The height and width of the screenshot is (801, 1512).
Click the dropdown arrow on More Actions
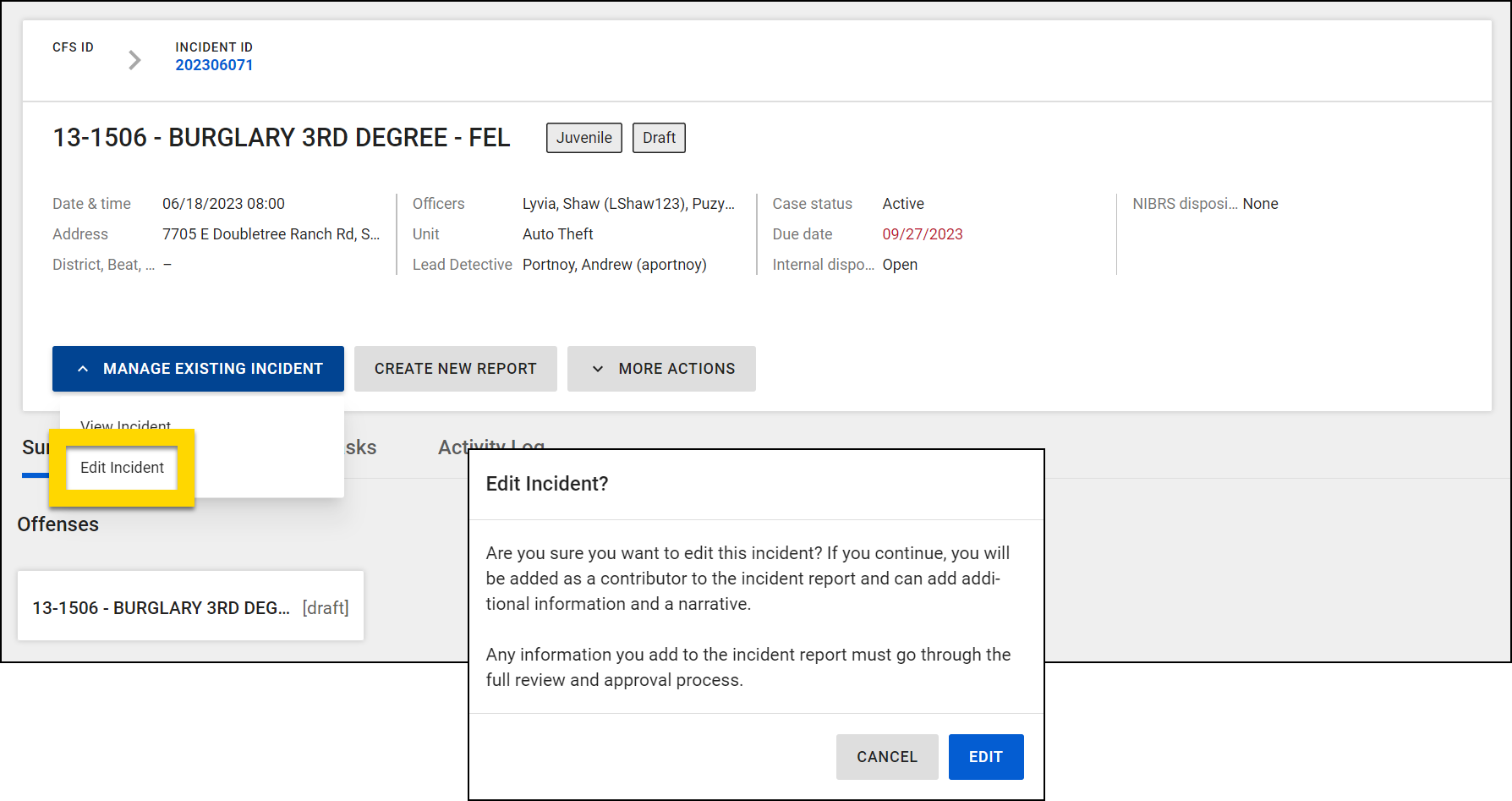coord(599,368)
